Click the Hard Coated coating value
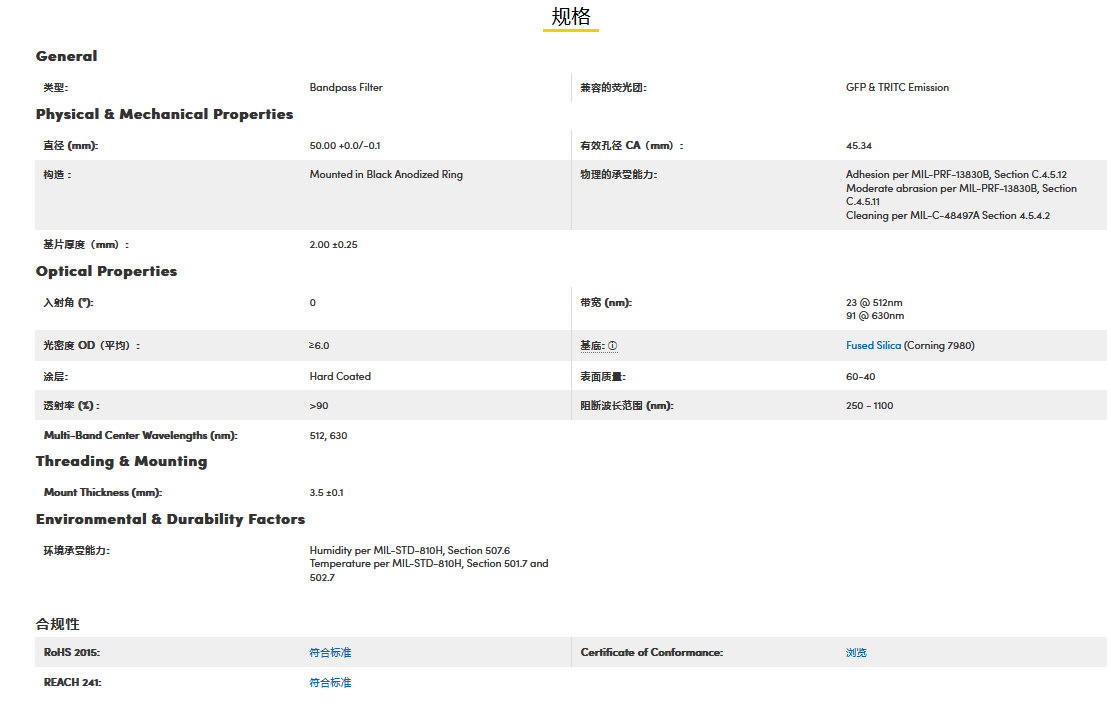This screenshot has width=1111, height=712. tap(340, 377)
